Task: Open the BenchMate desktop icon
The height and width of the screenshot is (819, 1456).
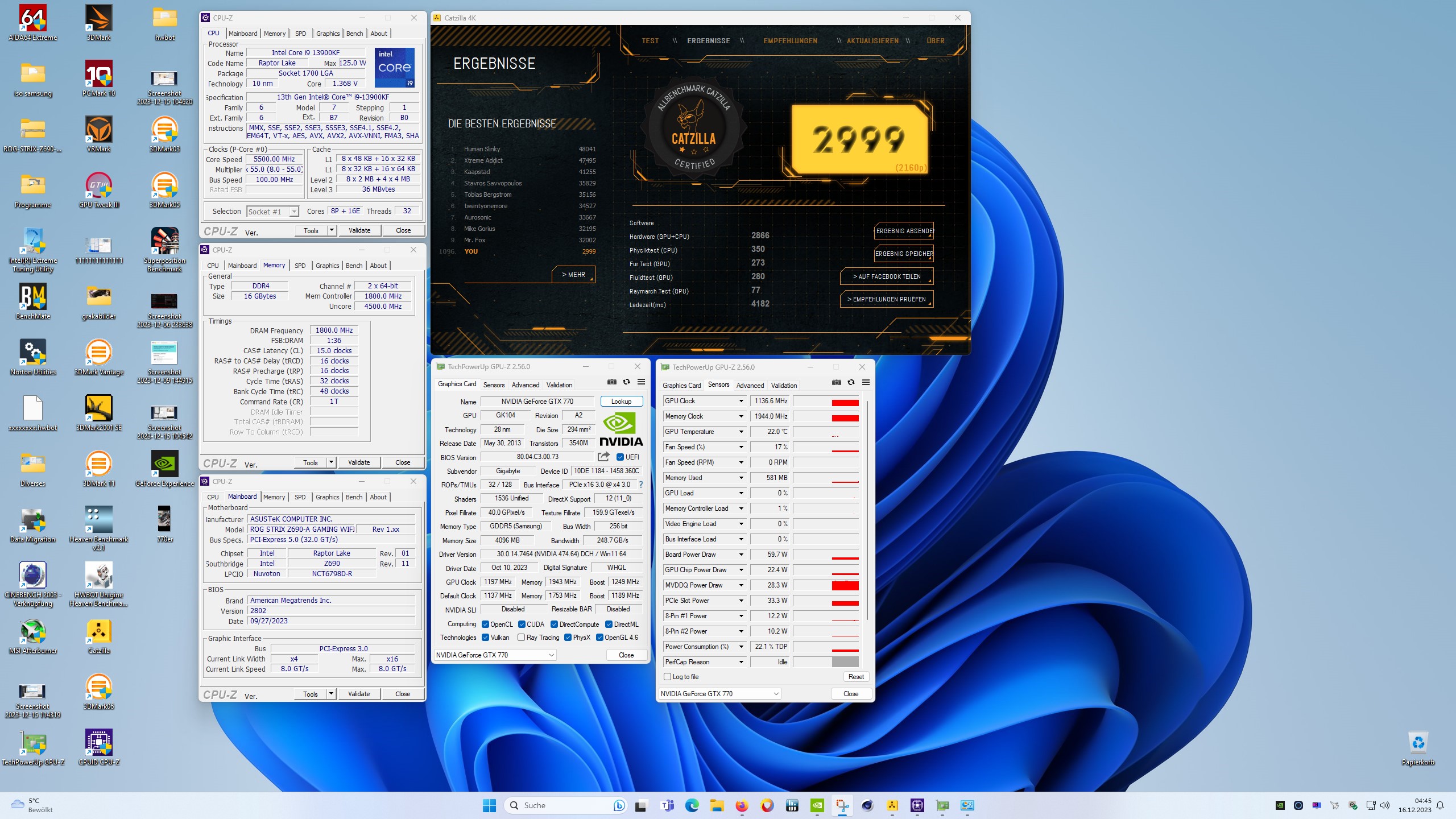Action: click(32, 302)
